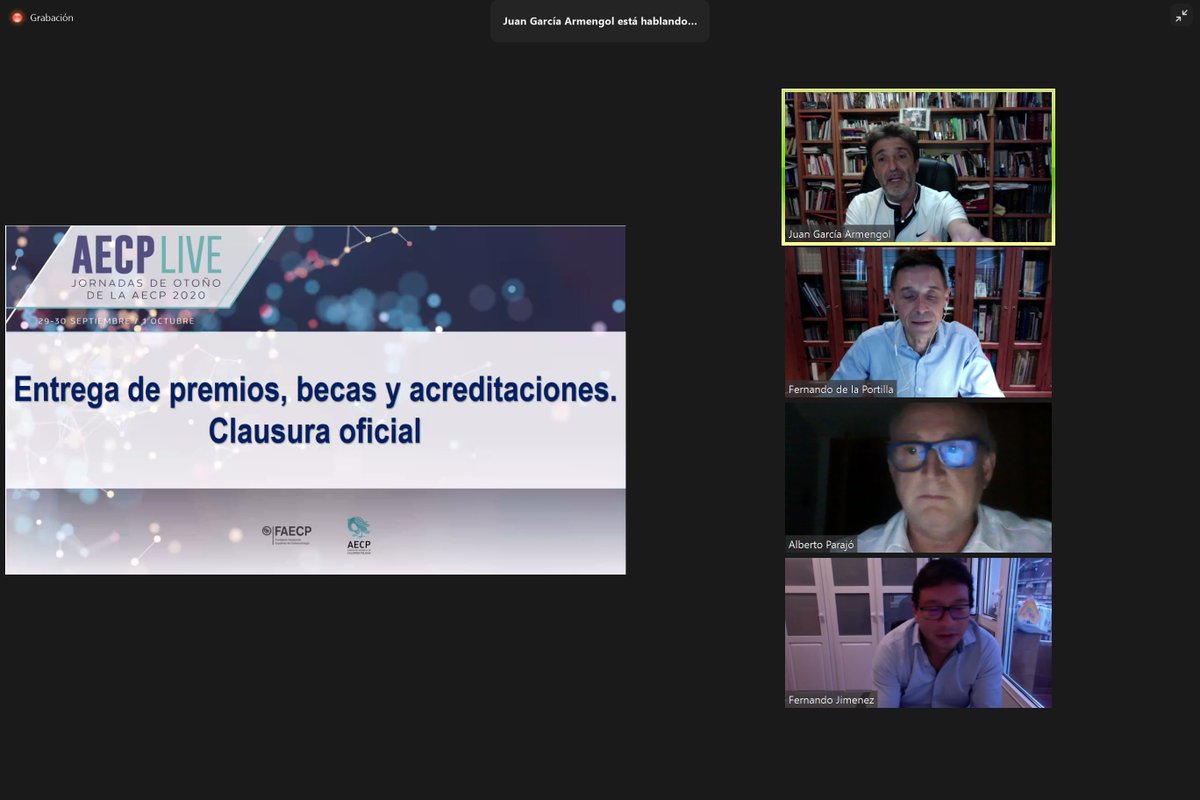
Task: Select Alberto Parajó's video tile
Action: [x=918, y=477]
